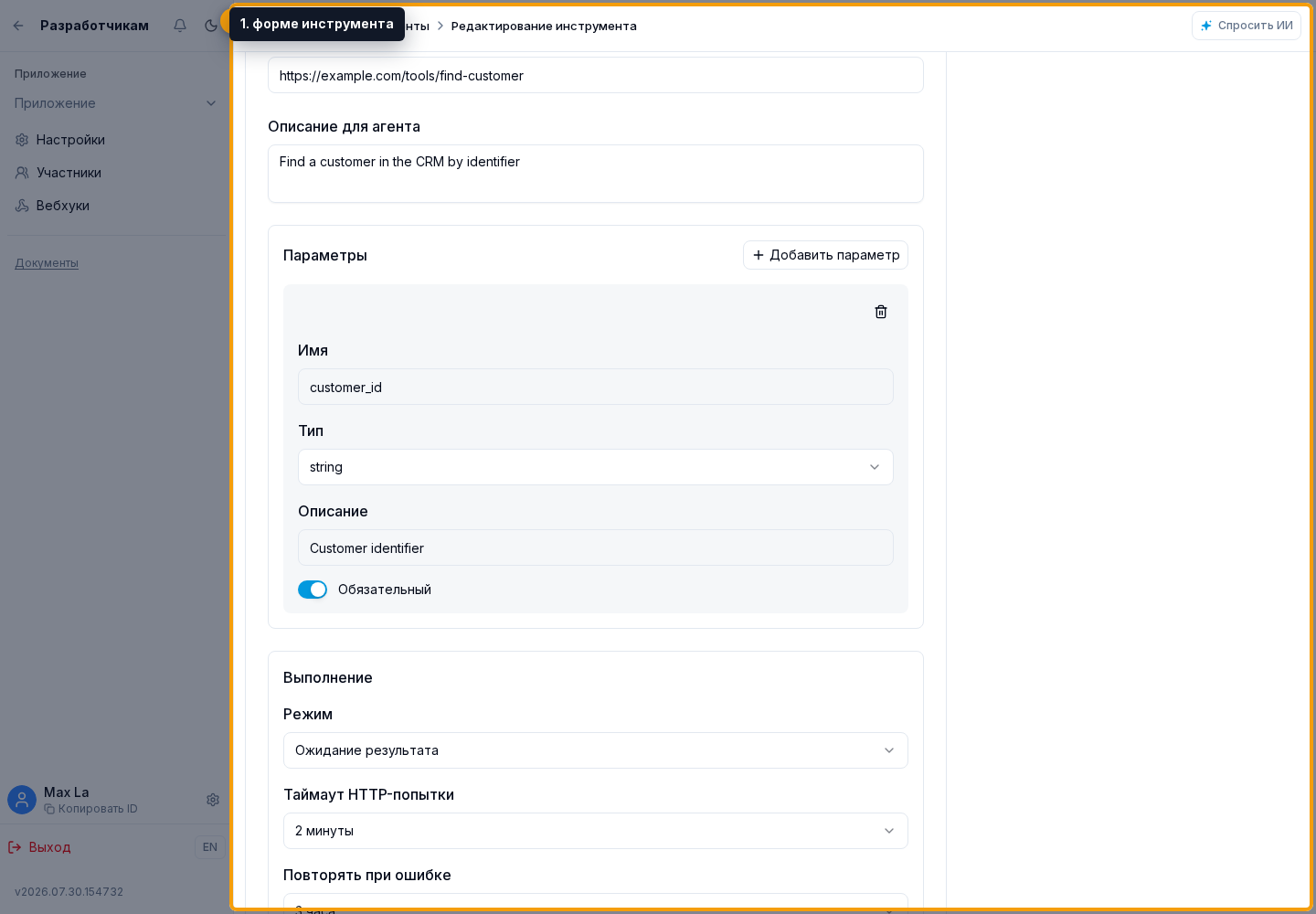Click the Max La user avatar
Viewport: 1316px width, 914px height.
point(22,800)
